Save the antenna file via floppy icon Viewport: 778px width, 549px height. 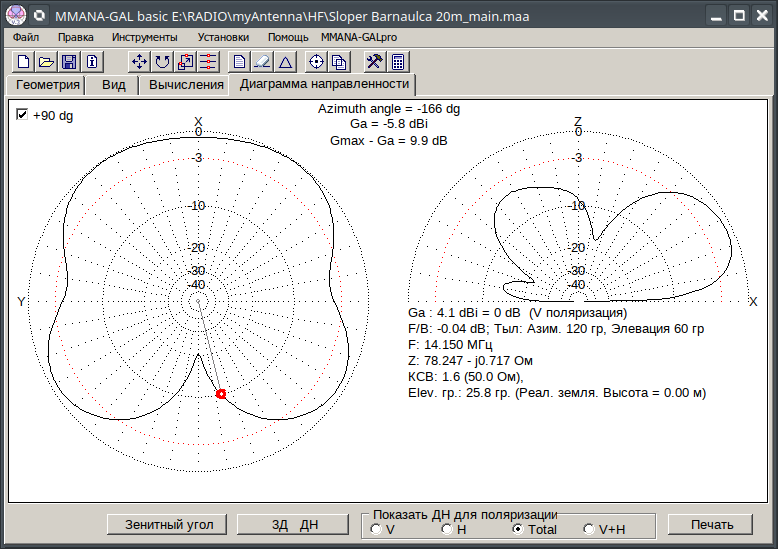[69, 61]
